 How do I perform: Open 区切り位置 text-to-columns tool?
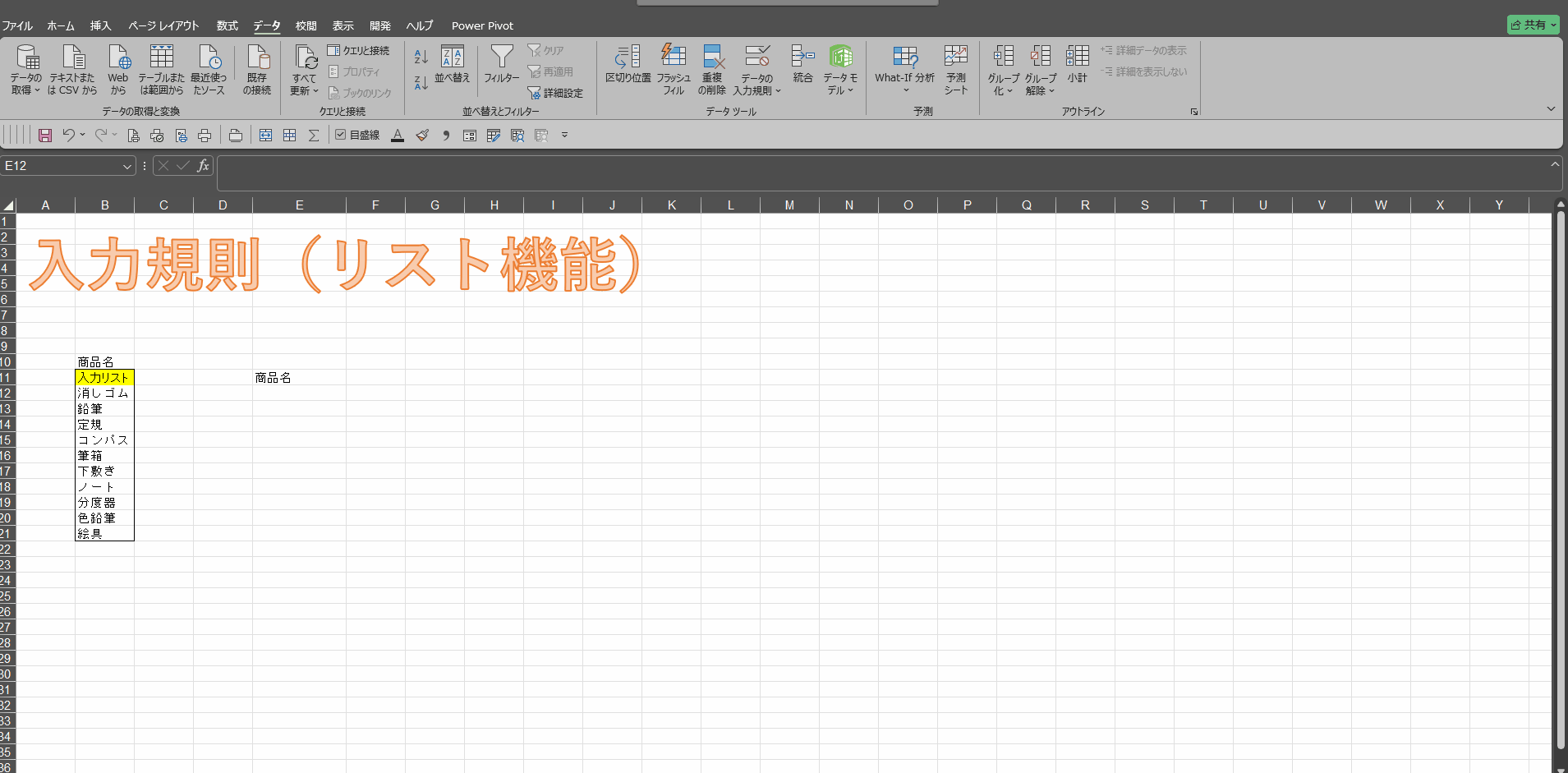pos(628,58)
